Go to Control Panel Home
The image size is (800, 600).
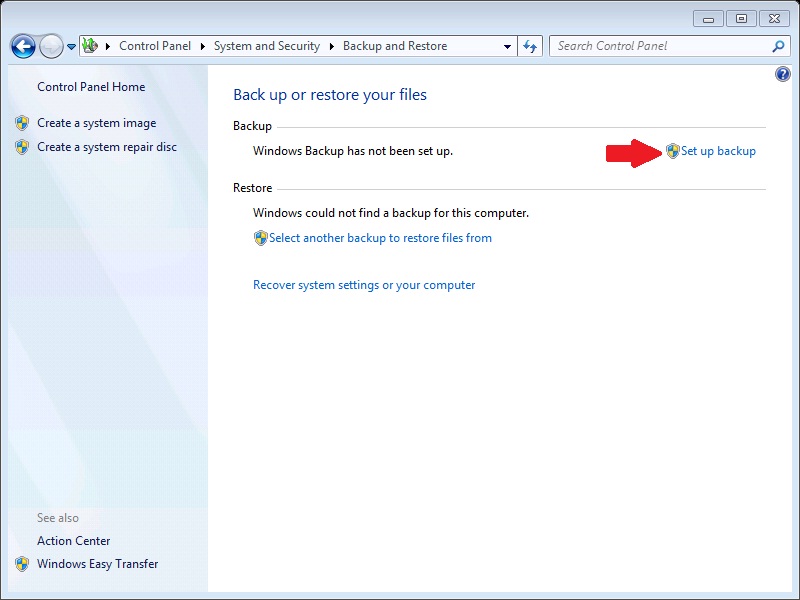pos(91,87)
